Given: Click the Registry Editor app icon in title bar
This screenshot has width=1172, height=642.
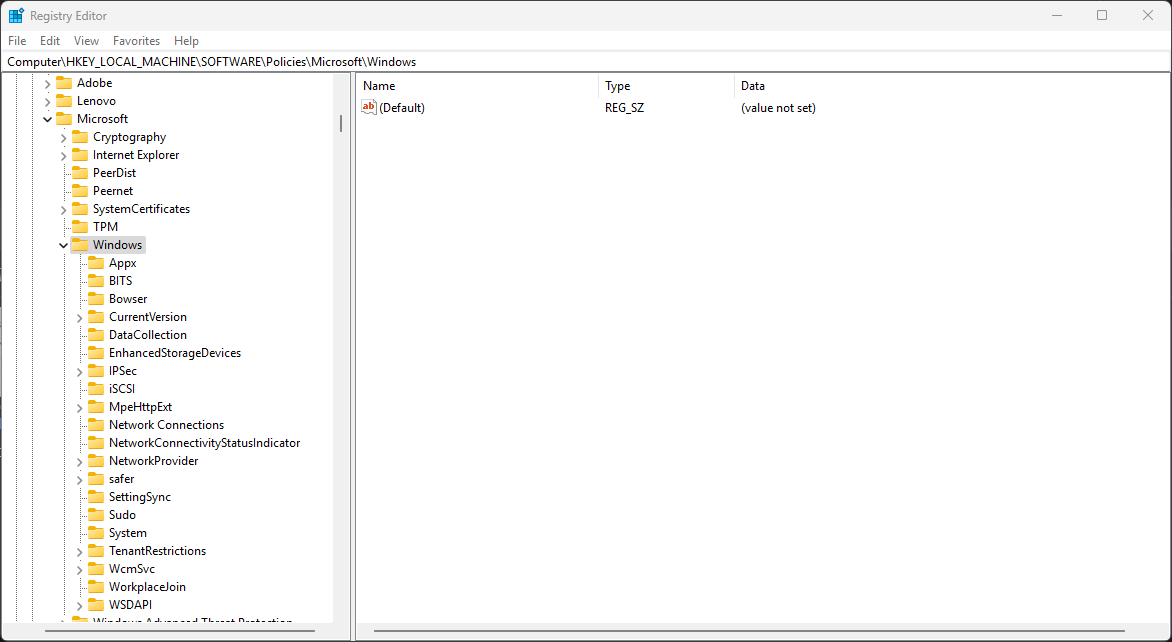Looking at the screenshot, I should coord(16,16).
